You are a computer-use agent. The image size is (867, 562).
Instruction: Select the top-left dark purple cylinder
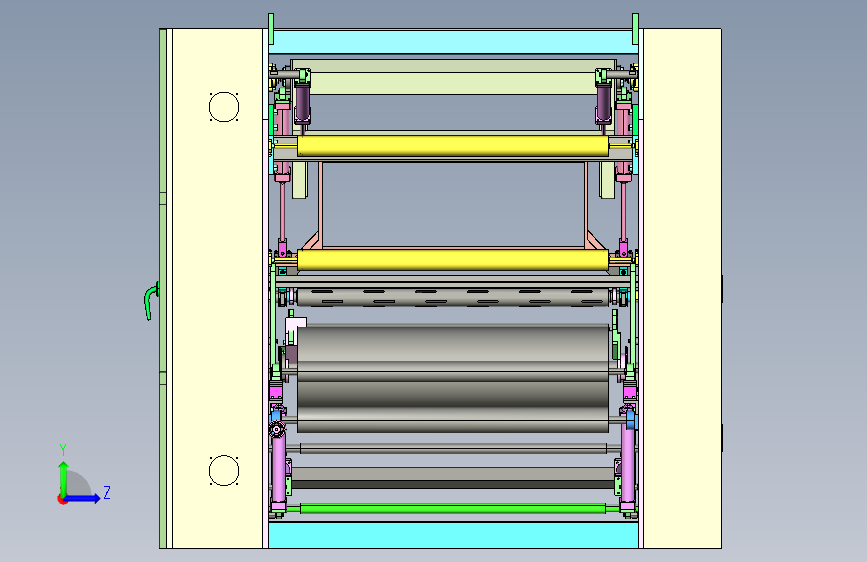pyautogui.click(x=302, y=103)
